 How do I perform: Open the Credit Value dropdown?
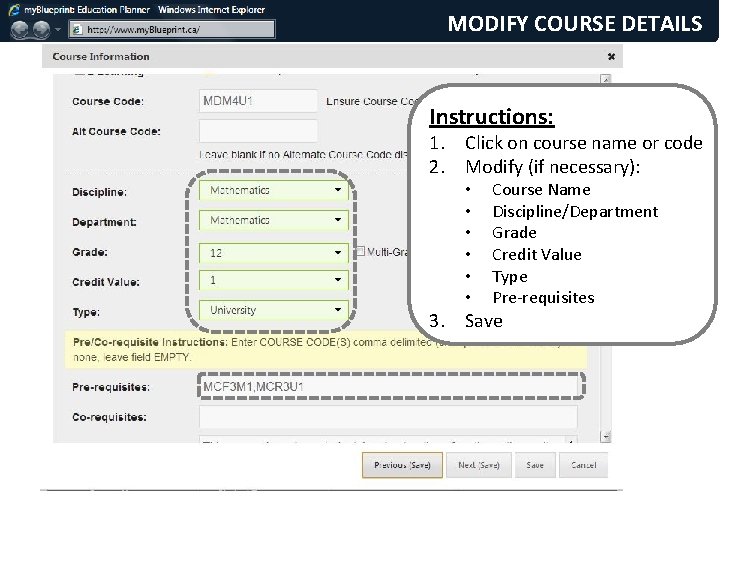(273, 280)
